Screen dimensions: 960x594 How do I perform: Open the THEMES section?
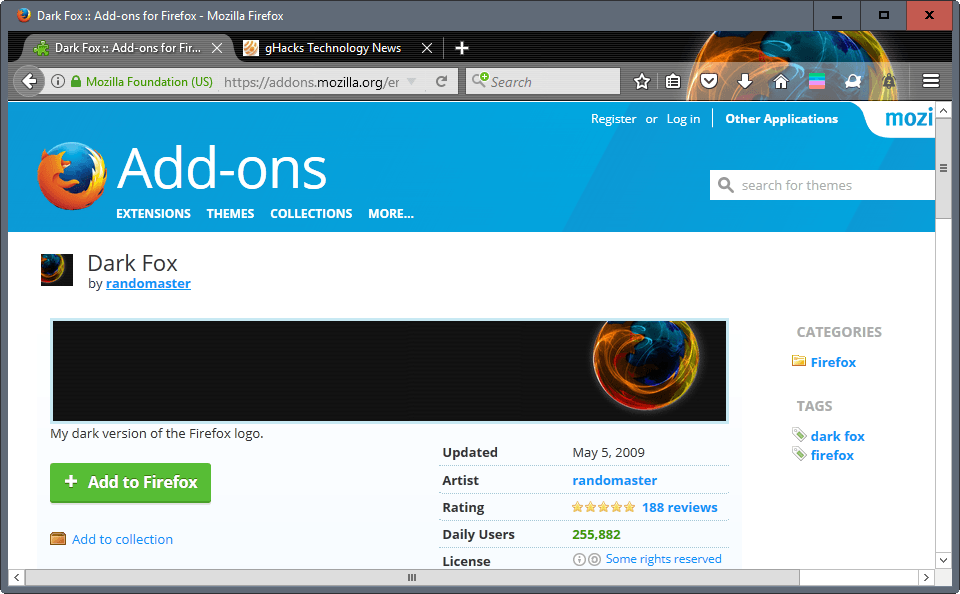230,213
